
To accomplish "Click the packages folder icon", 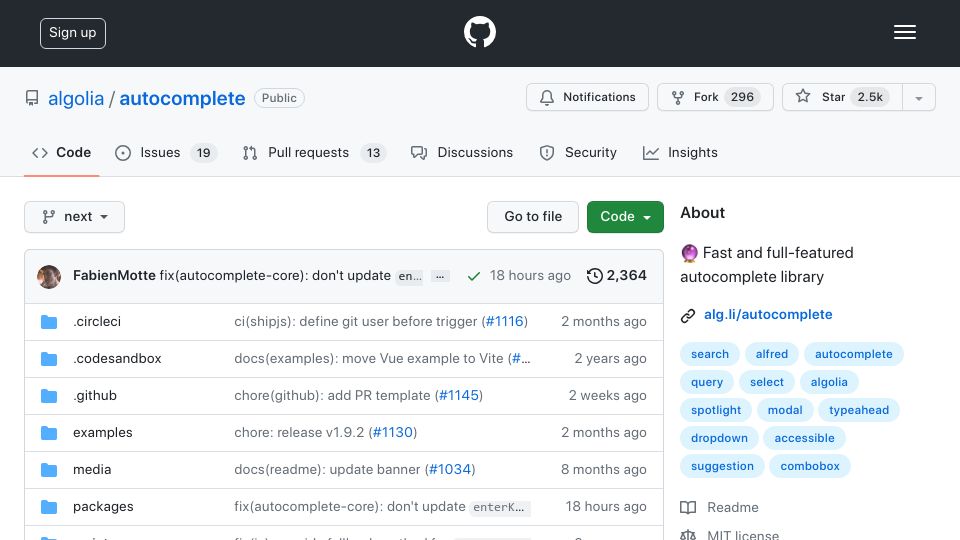I will click(x=49, y=507).
